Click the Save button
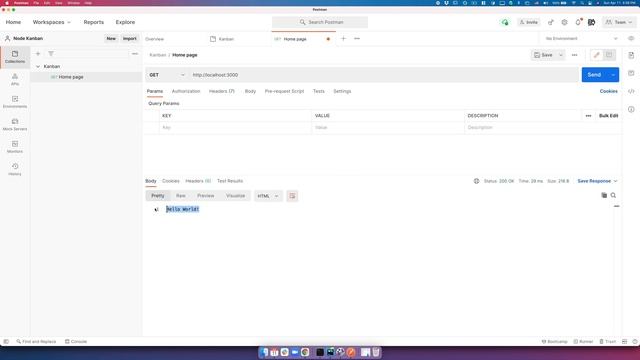The width and height of the screenshot is (640, 360). [543, 55]
